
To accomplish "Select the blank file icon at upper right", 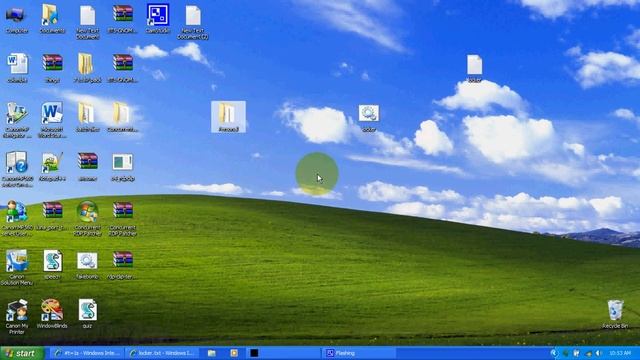I will pyautogui.click(x=474, y=69).
